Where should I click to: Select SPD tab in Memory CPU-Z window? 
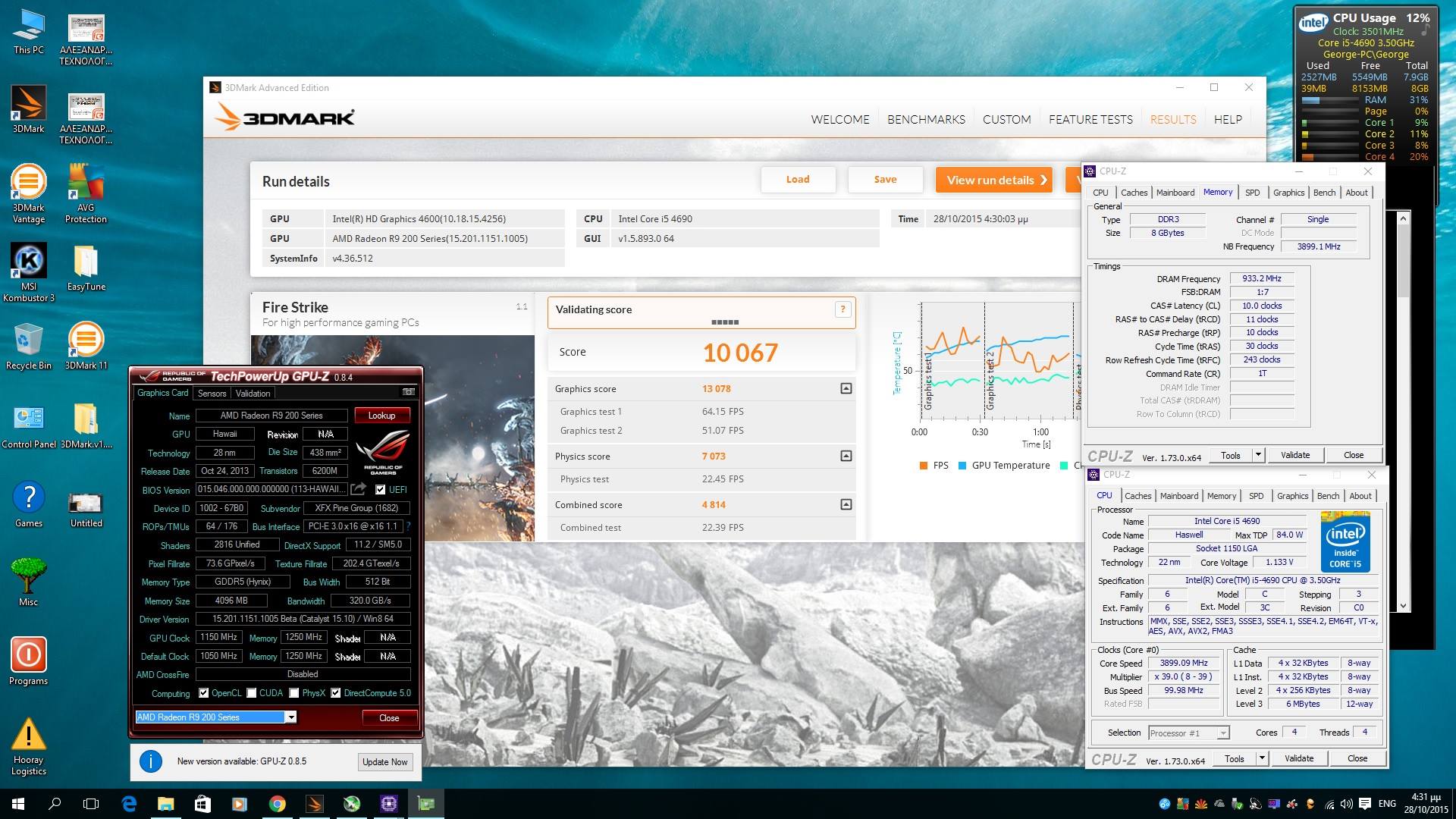click(x=1252, y=193)
